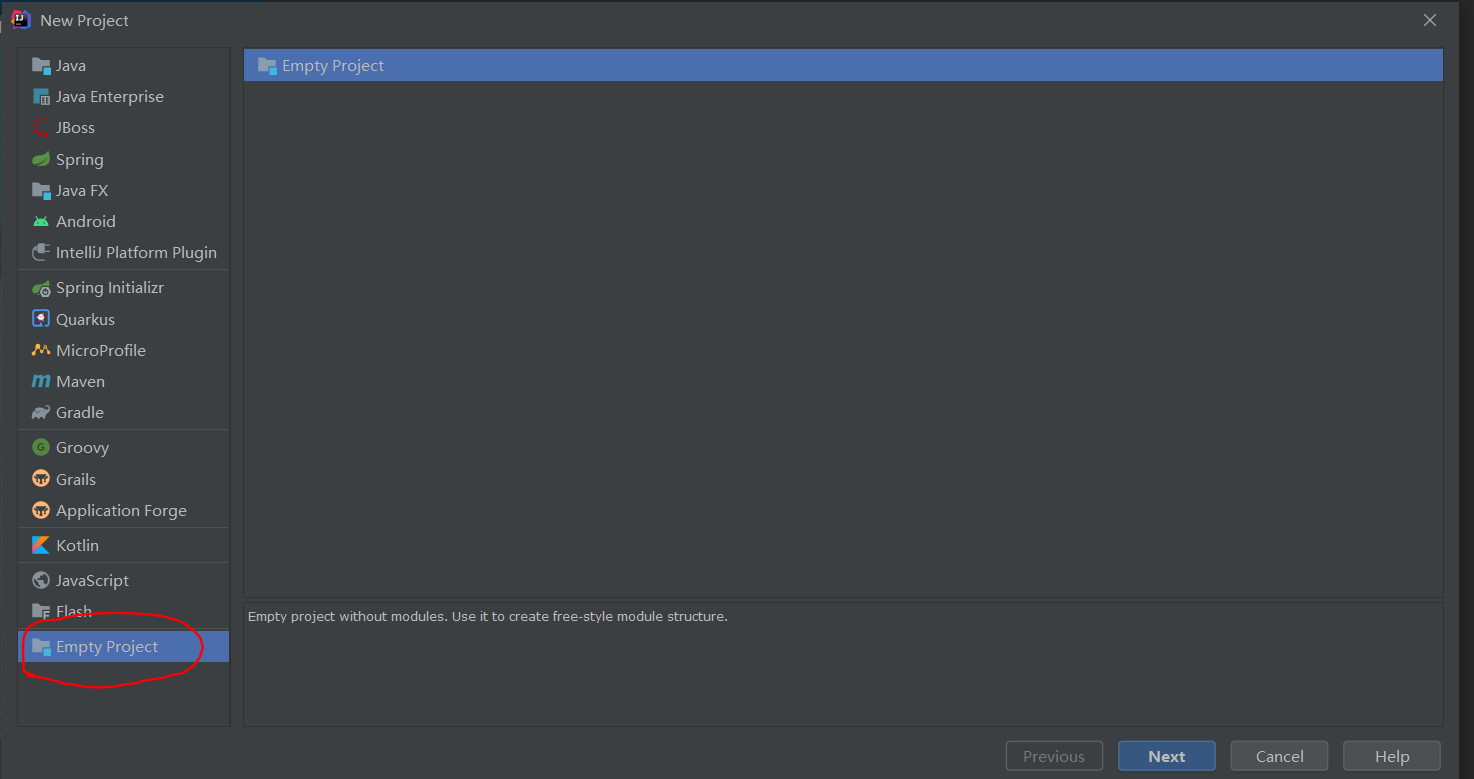
Task: Click the Empty Project icon in right pane
Action: (267, 66)
